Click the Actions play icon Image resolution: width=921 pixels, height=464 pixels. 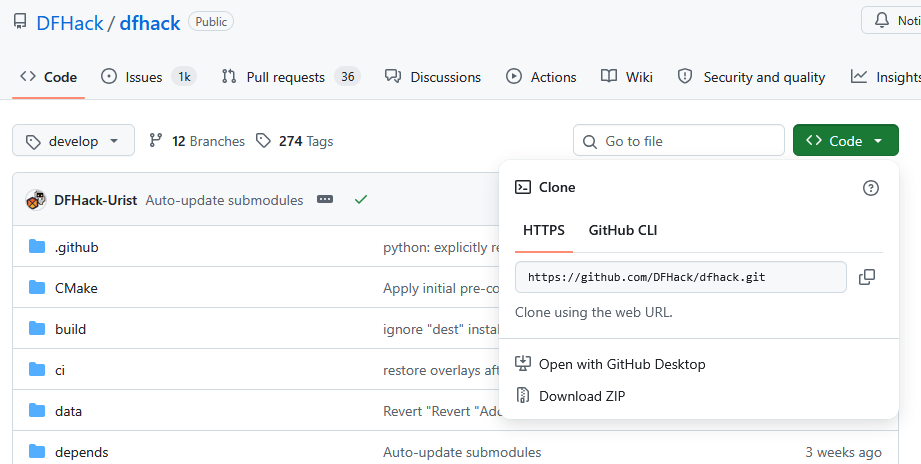coord(514,76)
